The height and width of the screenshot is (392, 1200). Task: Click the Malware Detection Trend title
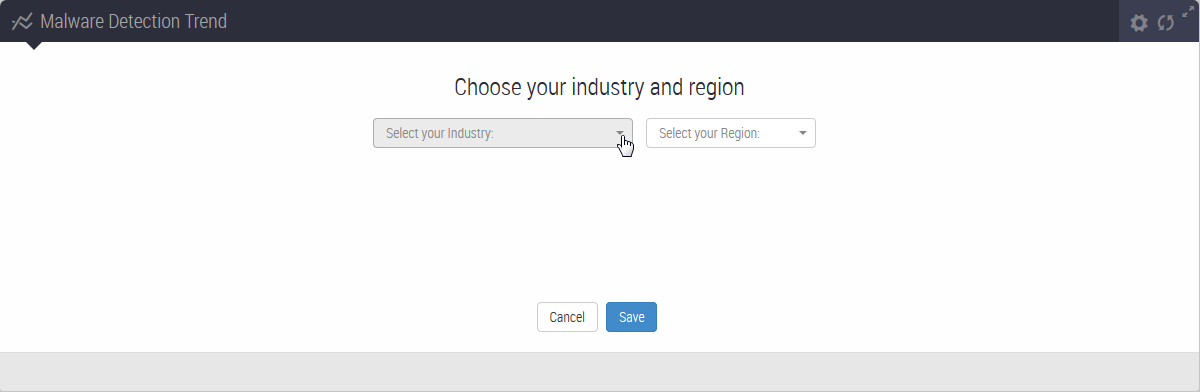(x=133, y=21)
